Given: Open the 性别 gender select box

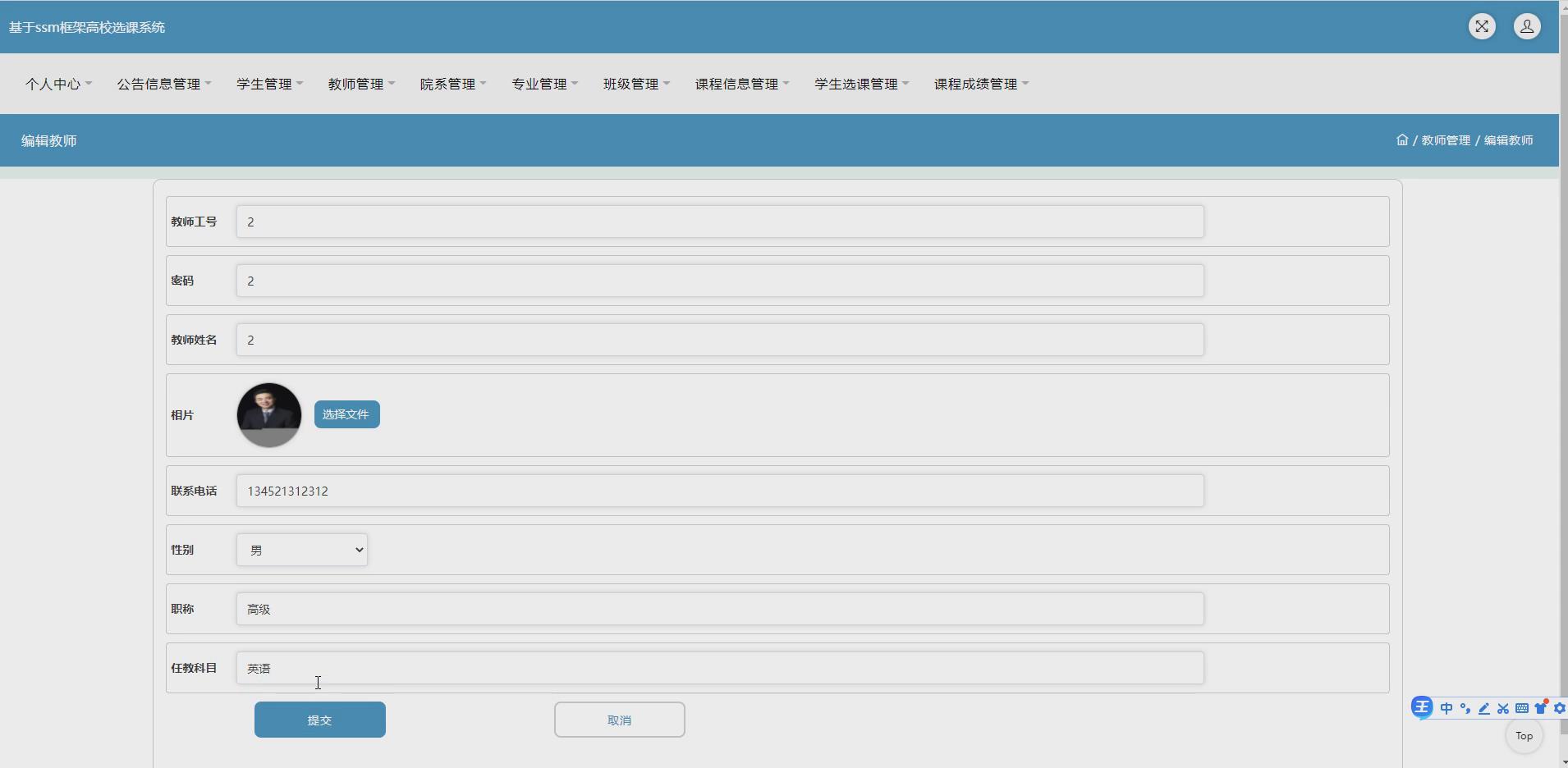Looking at the screenshot, I should [x=302, y=550].
